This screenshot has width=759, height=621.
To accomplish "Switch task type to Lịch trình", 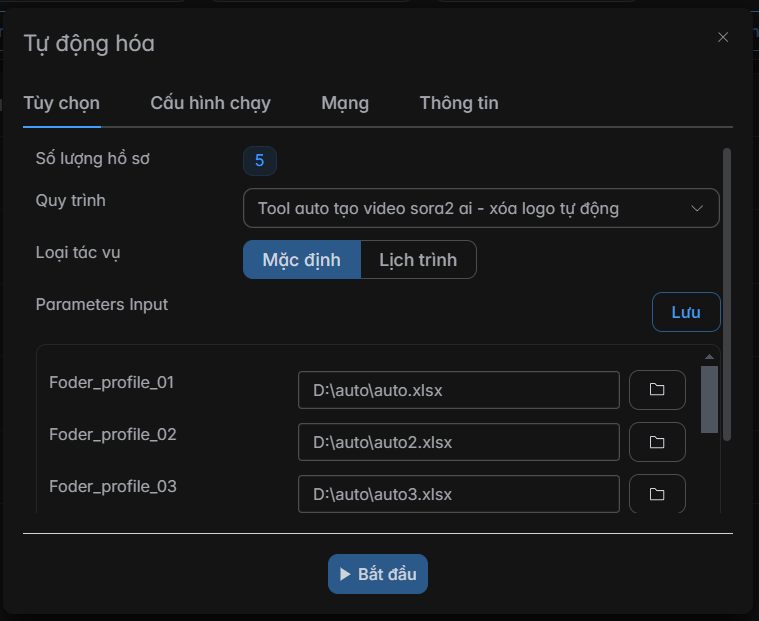I will (418, 260).
